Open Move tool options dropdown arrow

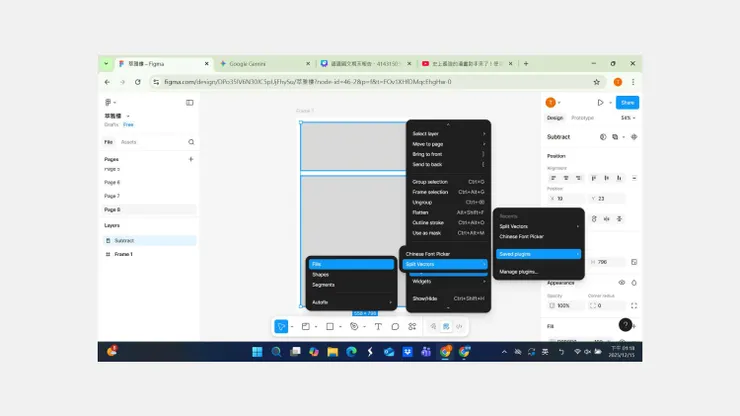click(292, 327)
